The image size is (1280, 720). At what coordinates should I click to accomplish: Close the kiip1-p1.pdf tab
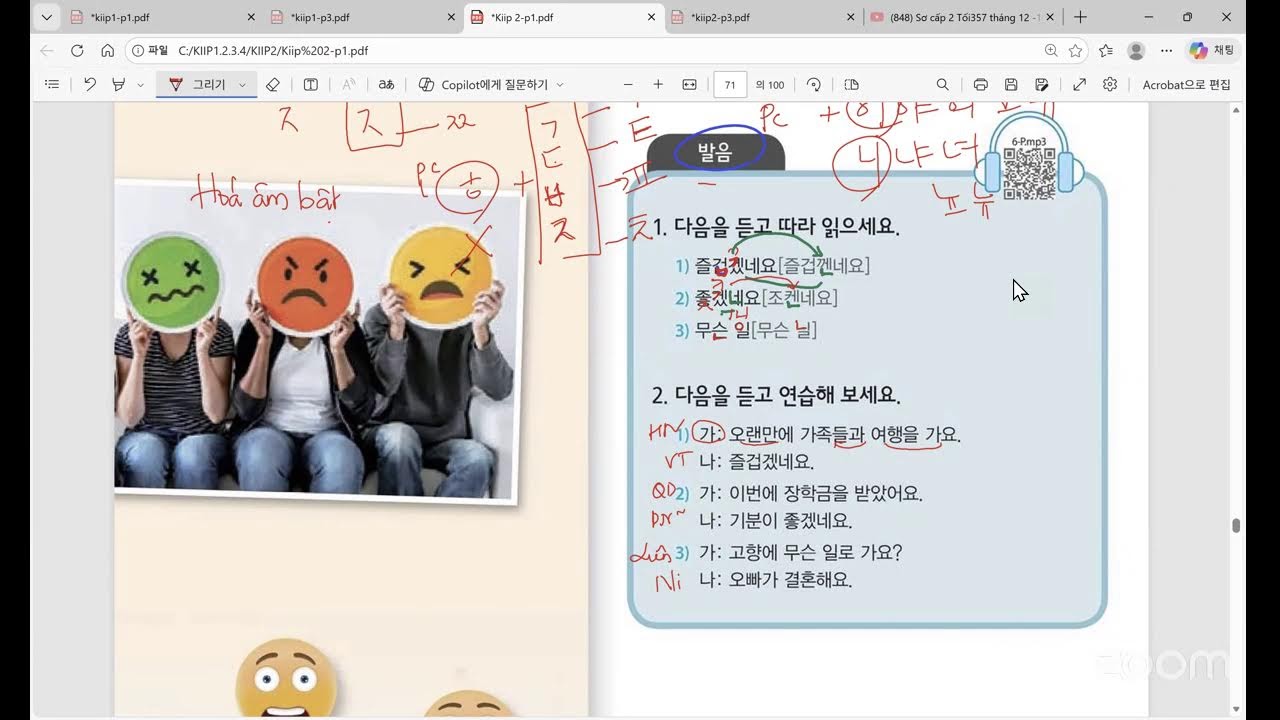tap(250, 17)
